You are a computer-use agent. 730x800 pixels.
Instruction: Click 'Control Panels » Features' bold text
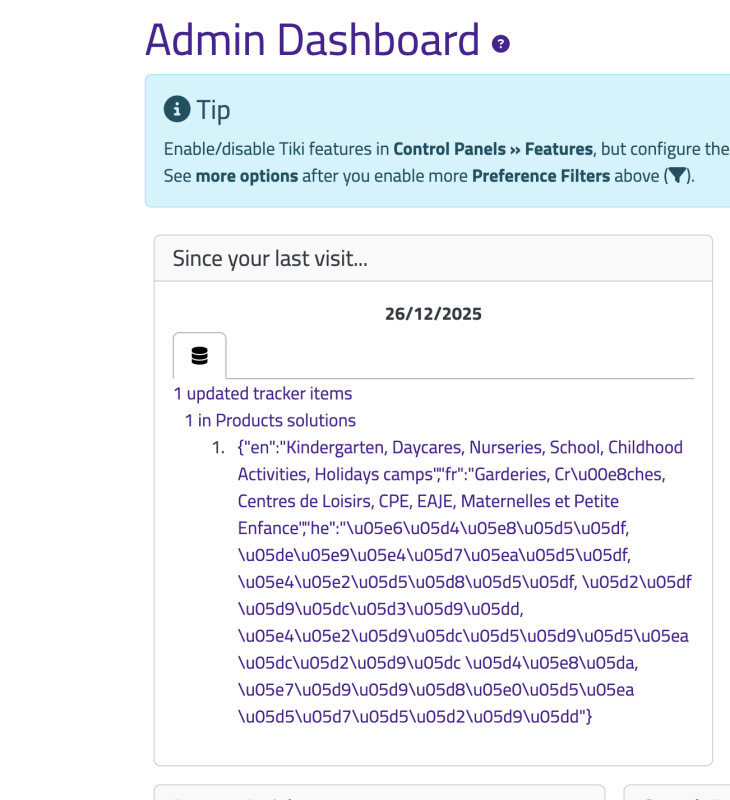tap(493, 149)
